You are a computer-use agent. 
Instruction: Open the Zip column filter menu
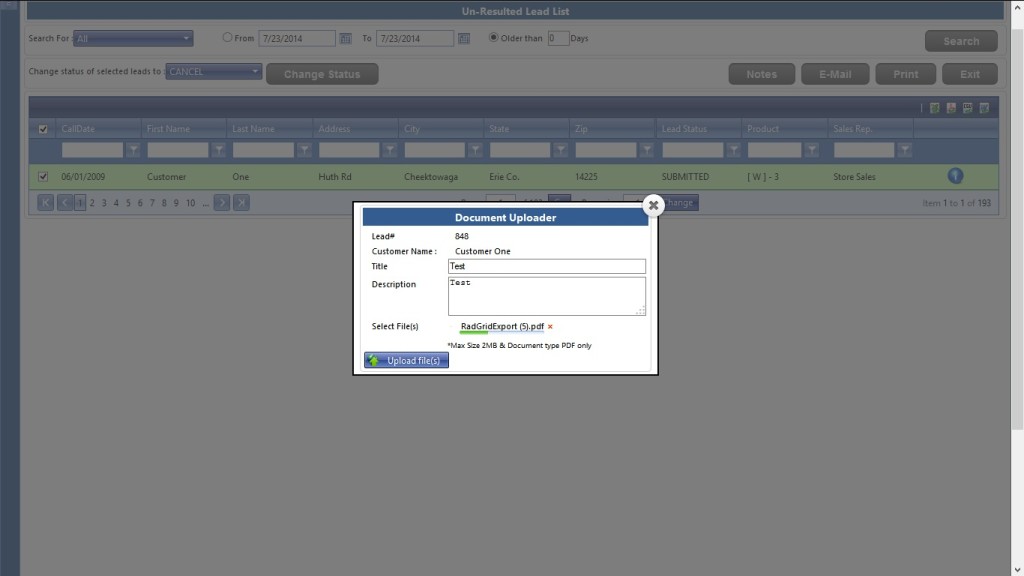(647, 150)
